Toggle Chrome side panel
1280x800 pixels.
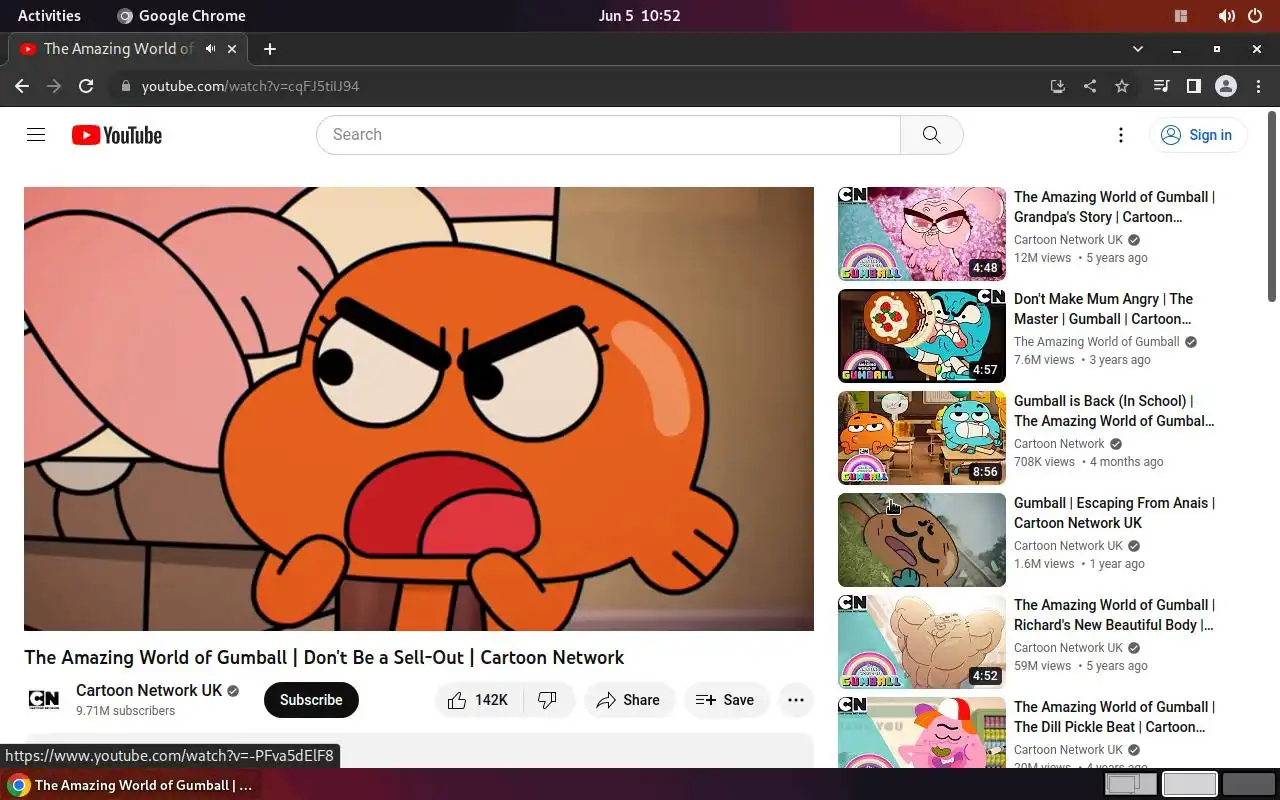point(1193,86)
